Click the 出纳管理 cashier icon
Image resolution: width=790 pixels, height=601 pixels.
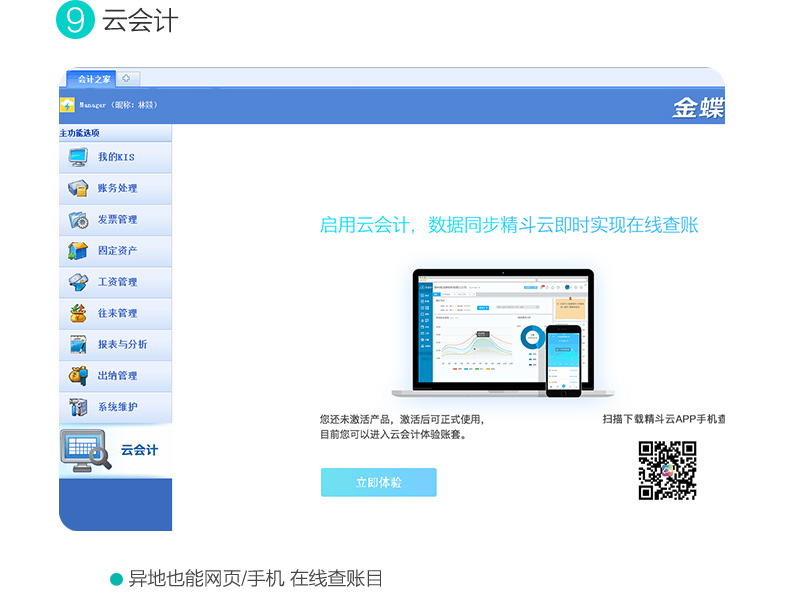(78, 376)
